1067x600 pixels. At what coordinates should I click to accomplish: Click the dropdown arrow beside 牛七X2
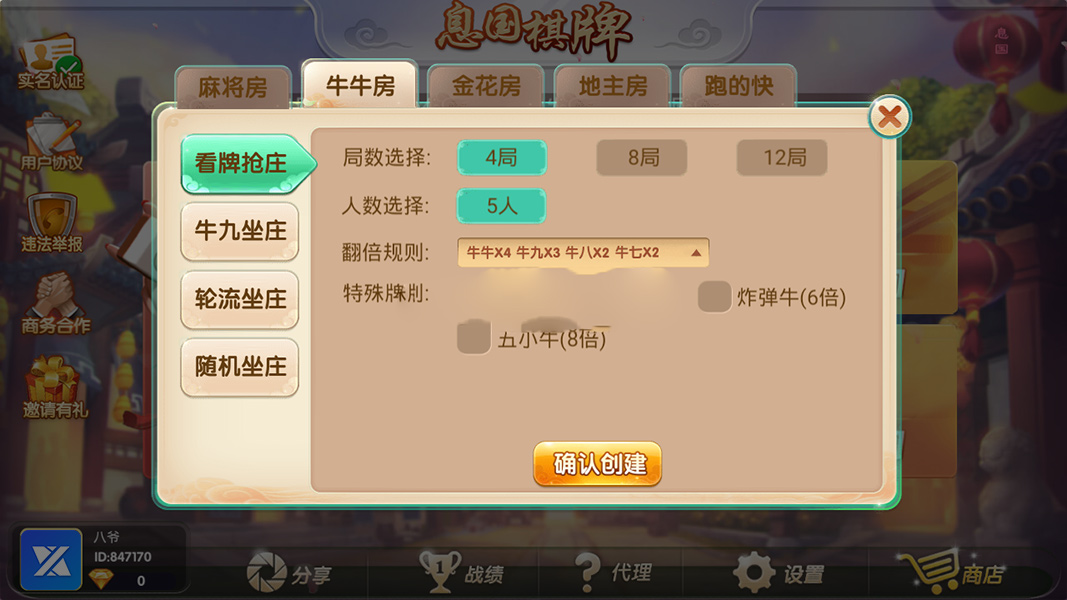[695, 253]
